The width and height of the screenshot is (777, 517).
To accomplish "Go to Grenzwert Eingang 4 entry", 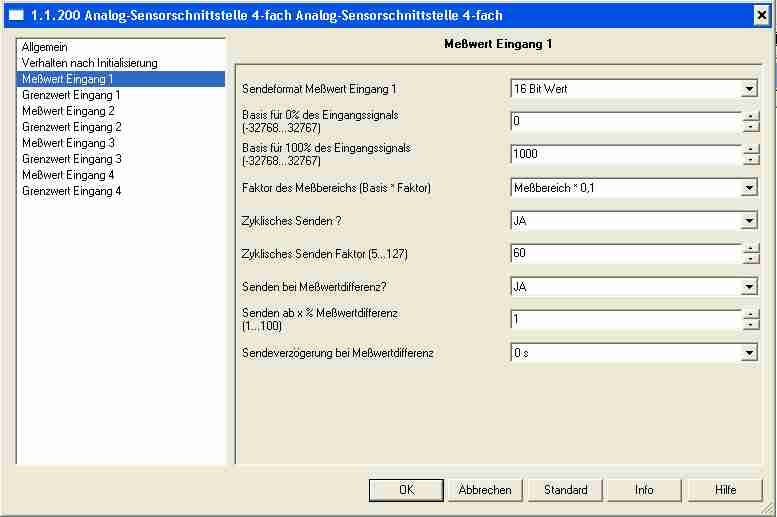I will coord(71,191).
